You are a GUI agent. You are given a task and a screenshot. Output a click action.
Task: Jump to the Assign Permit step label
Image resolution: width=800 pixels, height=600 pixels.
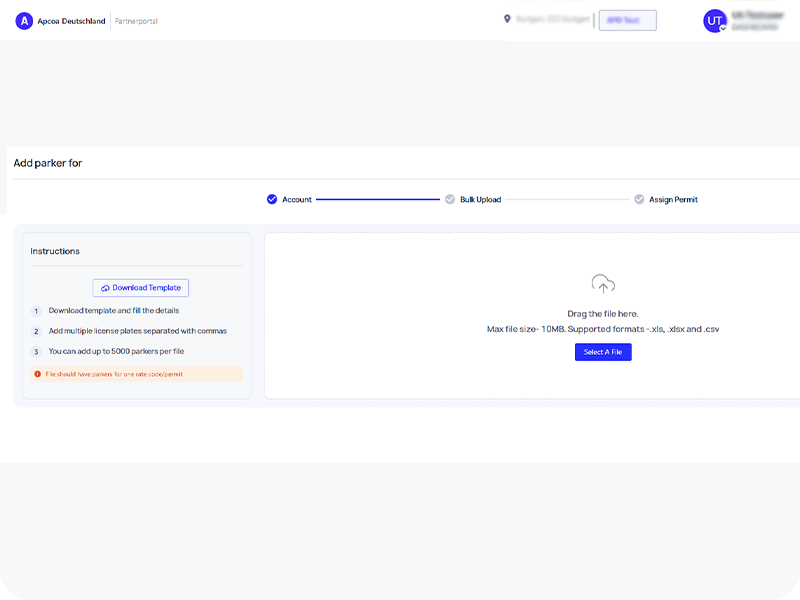[x=673, y=200]
